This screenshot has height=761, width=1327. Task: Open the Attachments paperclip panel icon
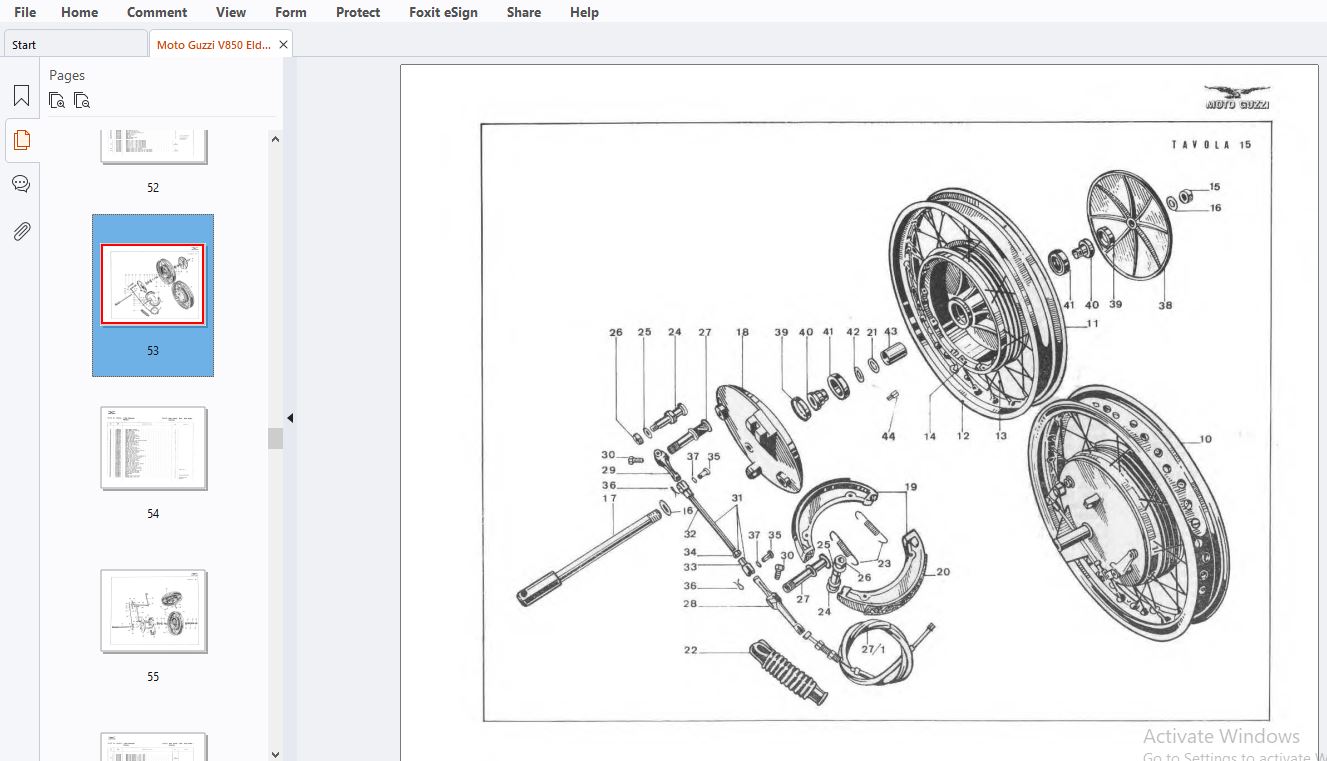click(21, 231)
